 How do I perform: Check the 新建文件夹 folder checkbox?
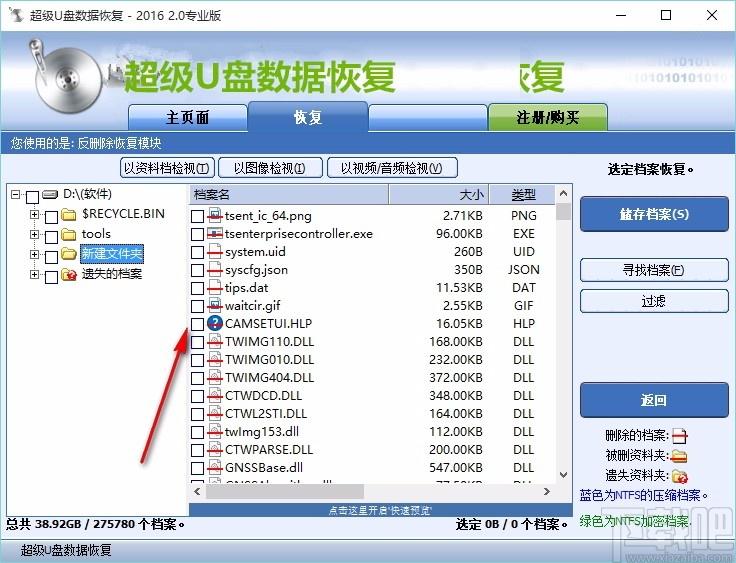coord(51,256)
